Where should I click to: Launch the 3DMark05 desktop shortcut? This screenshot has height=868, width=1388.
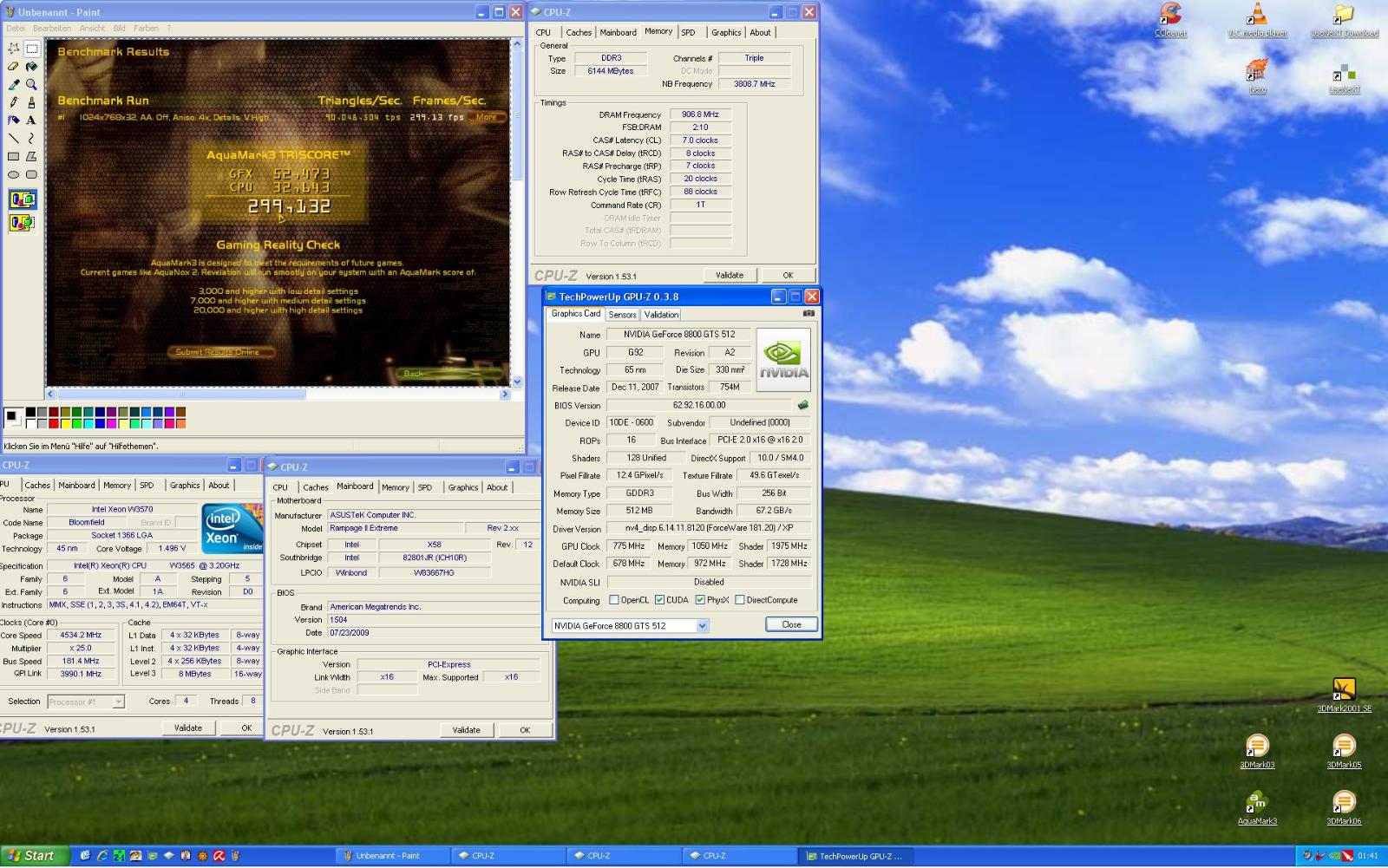pyautogui.click(x=1344, y=751)
